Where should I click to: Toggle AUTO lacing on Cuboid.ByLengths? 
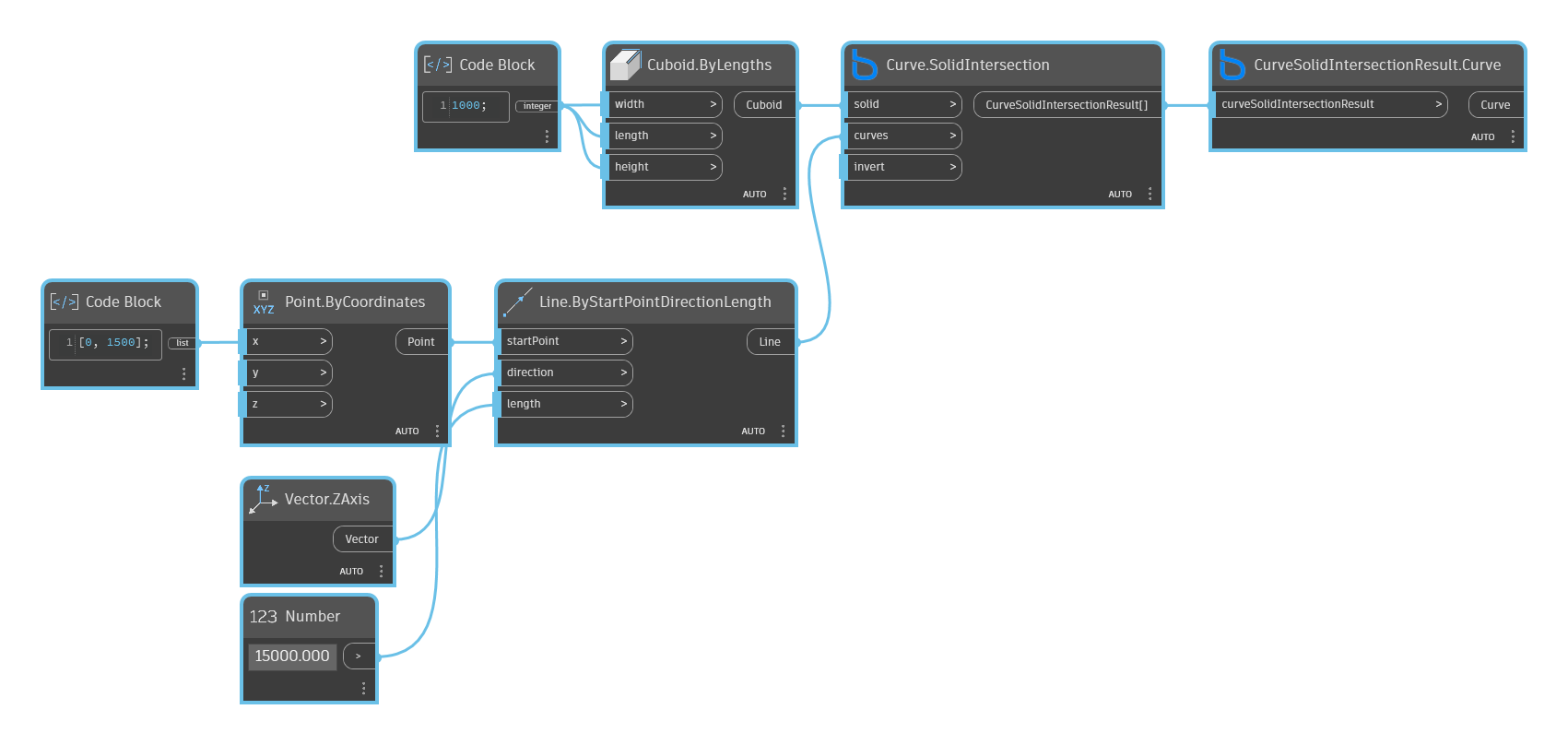click(x=755, y=195)
